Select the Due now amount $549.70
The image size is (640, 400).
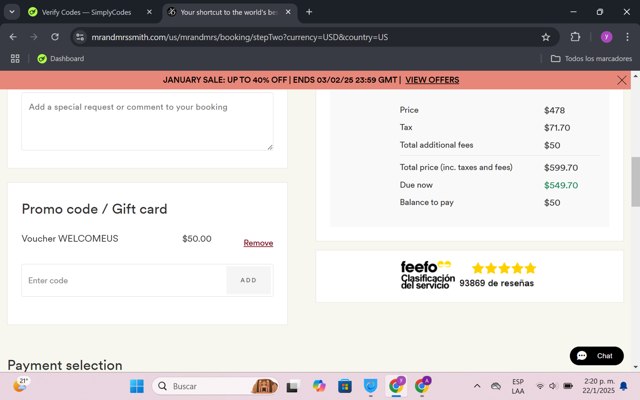click(x=561, y=185)
